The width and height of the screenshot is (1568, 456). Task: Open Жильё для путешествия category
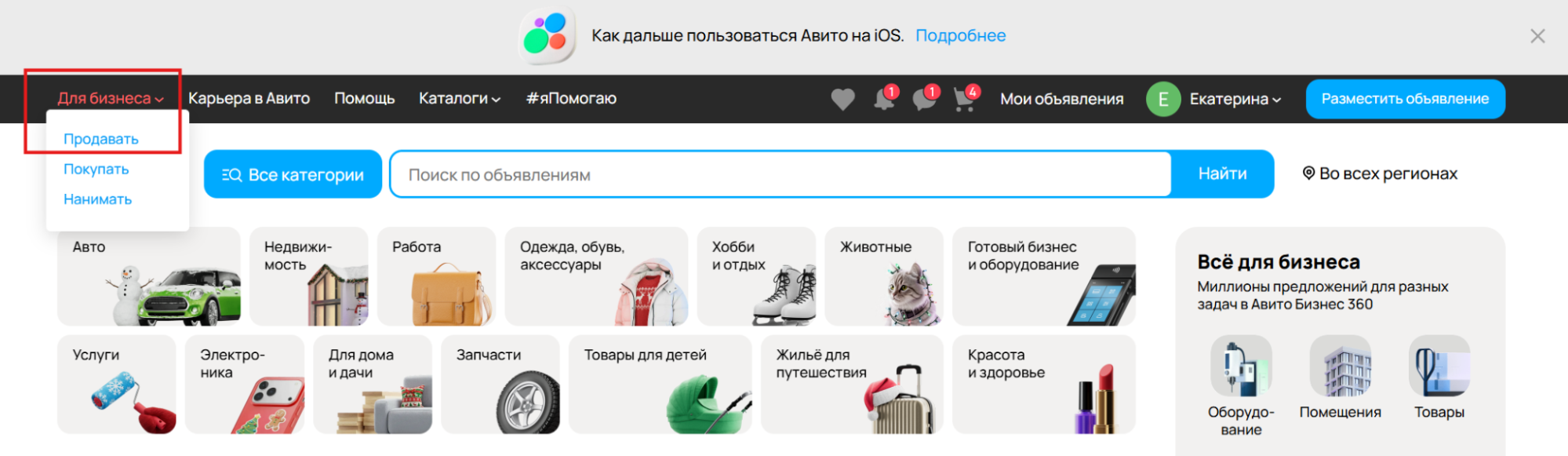pyautogui.click(x=852, y=385)
